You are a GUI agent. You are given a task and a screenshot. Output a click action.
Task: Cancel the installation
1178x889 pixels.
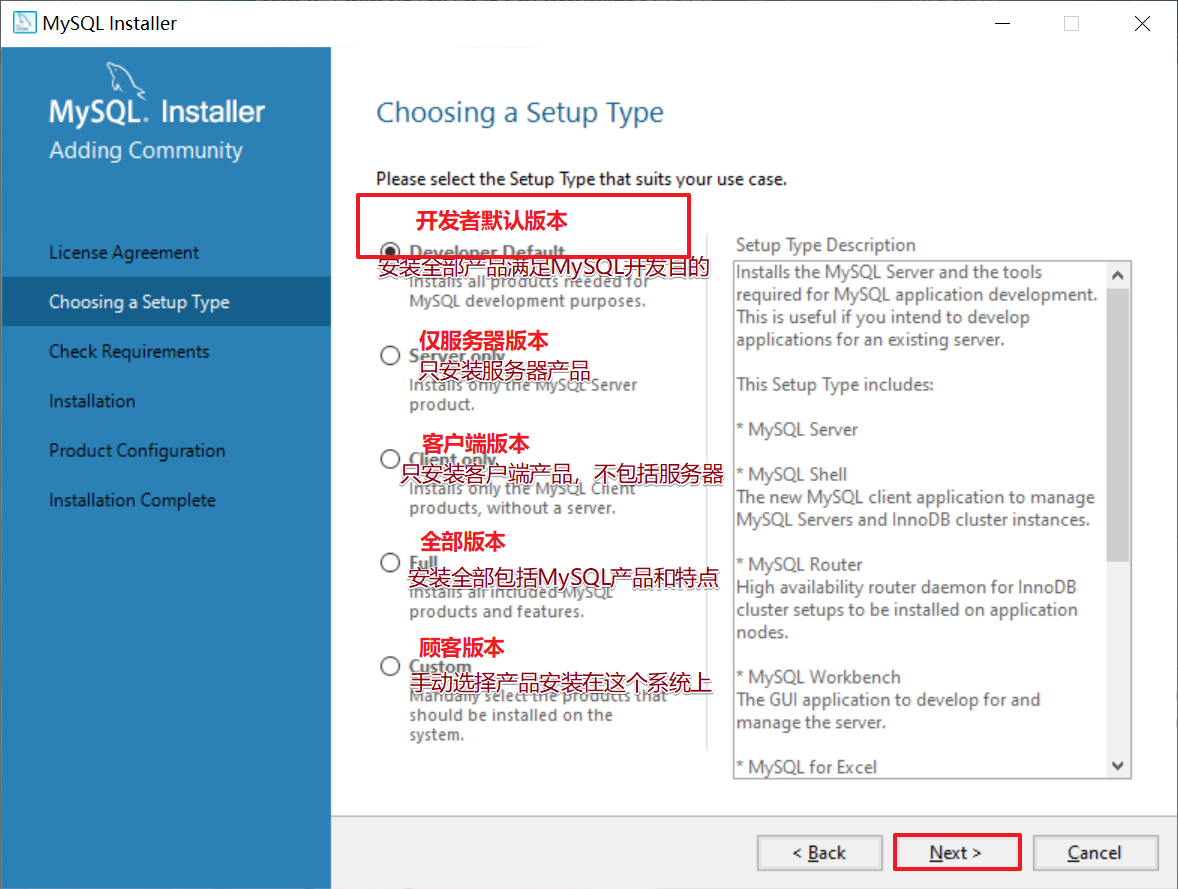(1095, 853)
